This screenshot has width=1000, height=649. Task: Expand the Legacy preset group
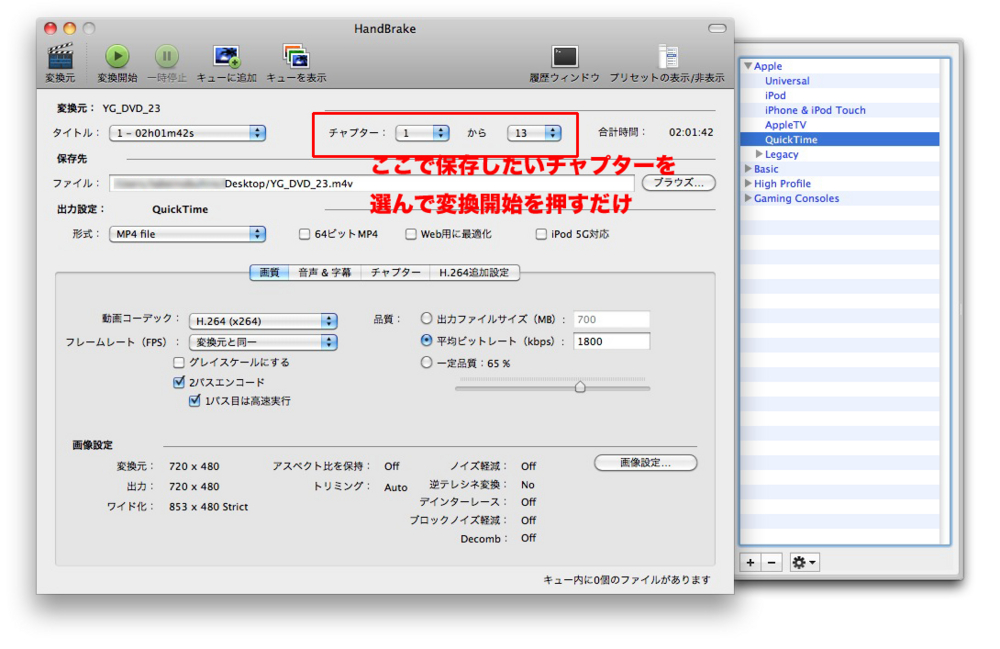pos(759,154)
